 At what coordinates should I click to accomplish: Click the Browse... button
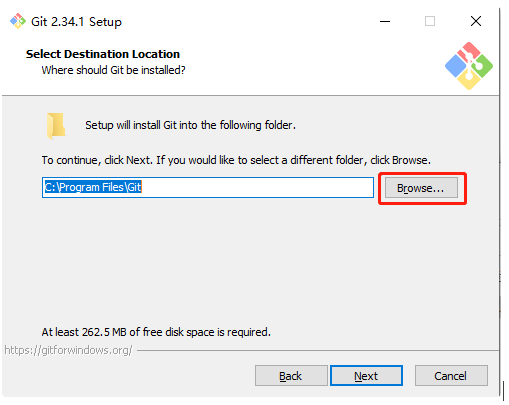(421, 188)
